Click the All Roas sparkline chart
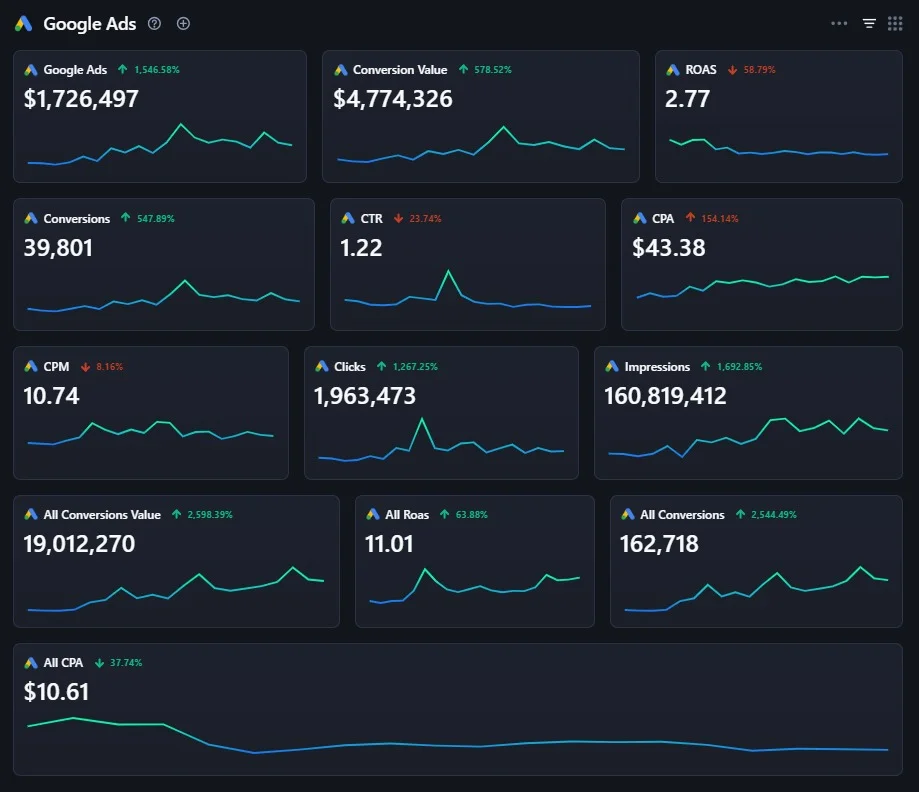Viewport: 919px width, 792px height. coord(474,586)
